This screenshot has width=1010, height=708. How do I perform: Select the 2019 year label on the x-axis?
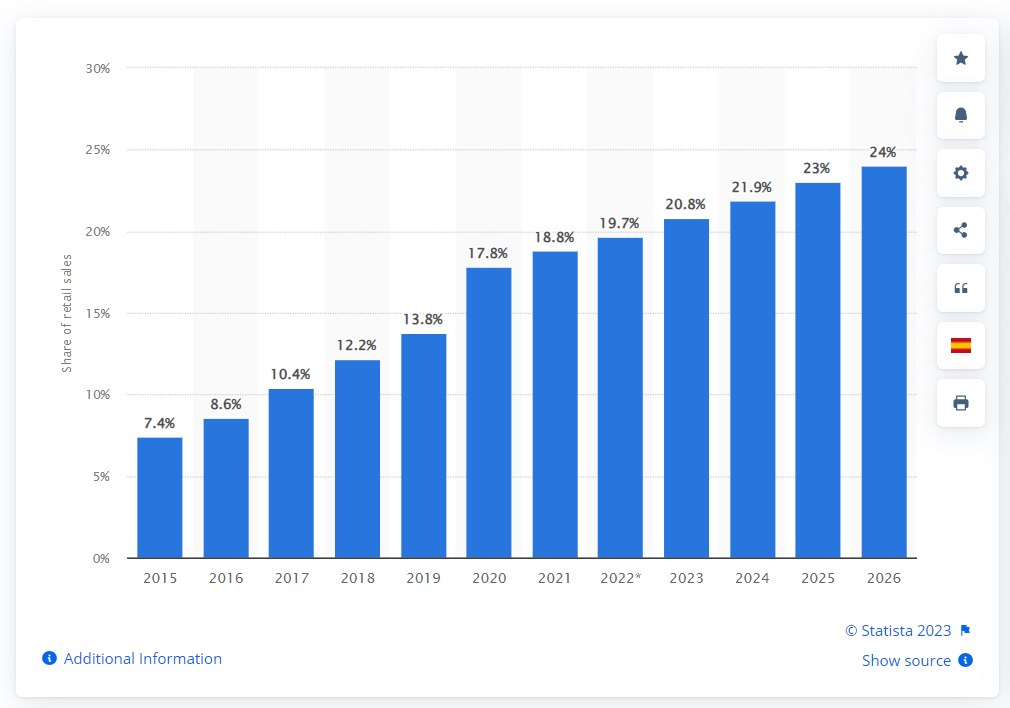423,578
